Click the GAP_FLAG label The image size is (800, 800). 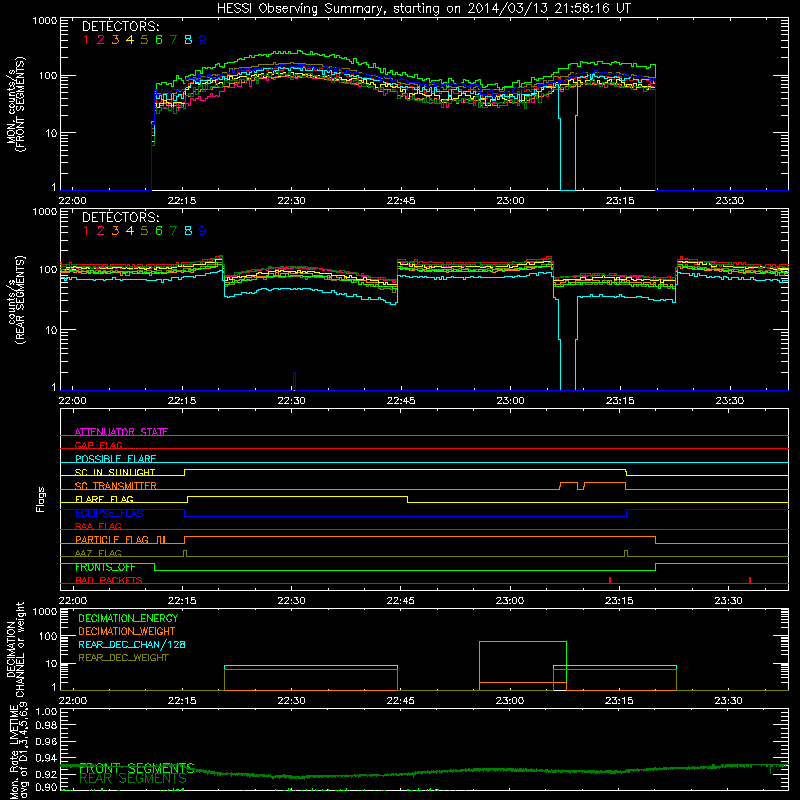coord(98,445)
